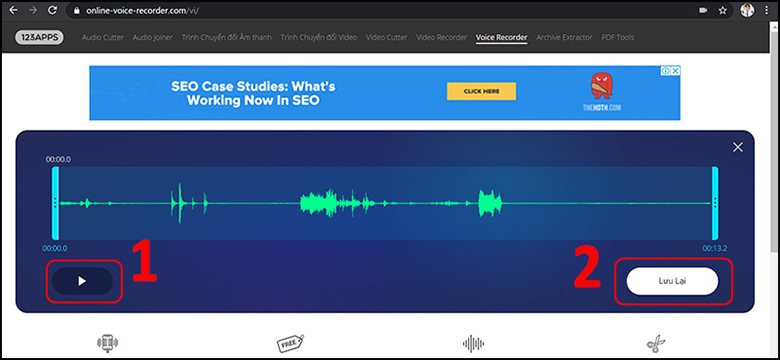The height and width of the screenshot is (360, 780).
Task: Open the Audio Cutter tool
Action: click(x=103, y=37)
